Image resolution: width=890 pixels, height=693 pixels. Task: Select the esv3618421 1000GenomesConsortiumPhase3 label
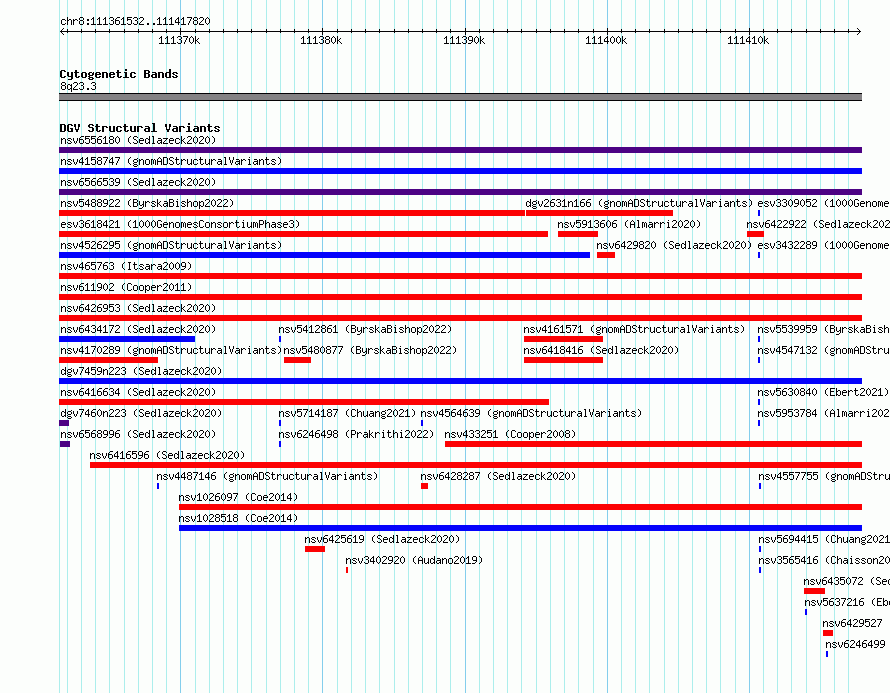point(180,224)
